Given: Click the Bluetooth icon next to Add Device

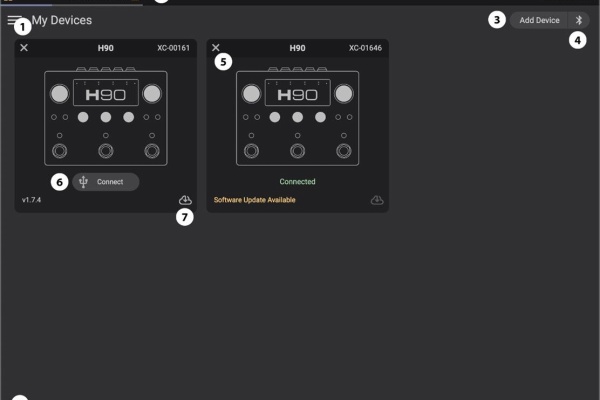Looking at the screenshot, I should click(579, 20).
